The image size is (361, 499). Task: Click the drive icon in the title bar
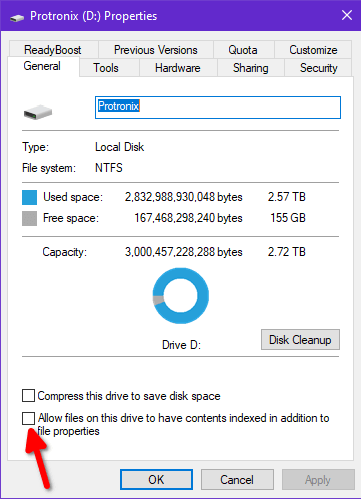[17, 17]
